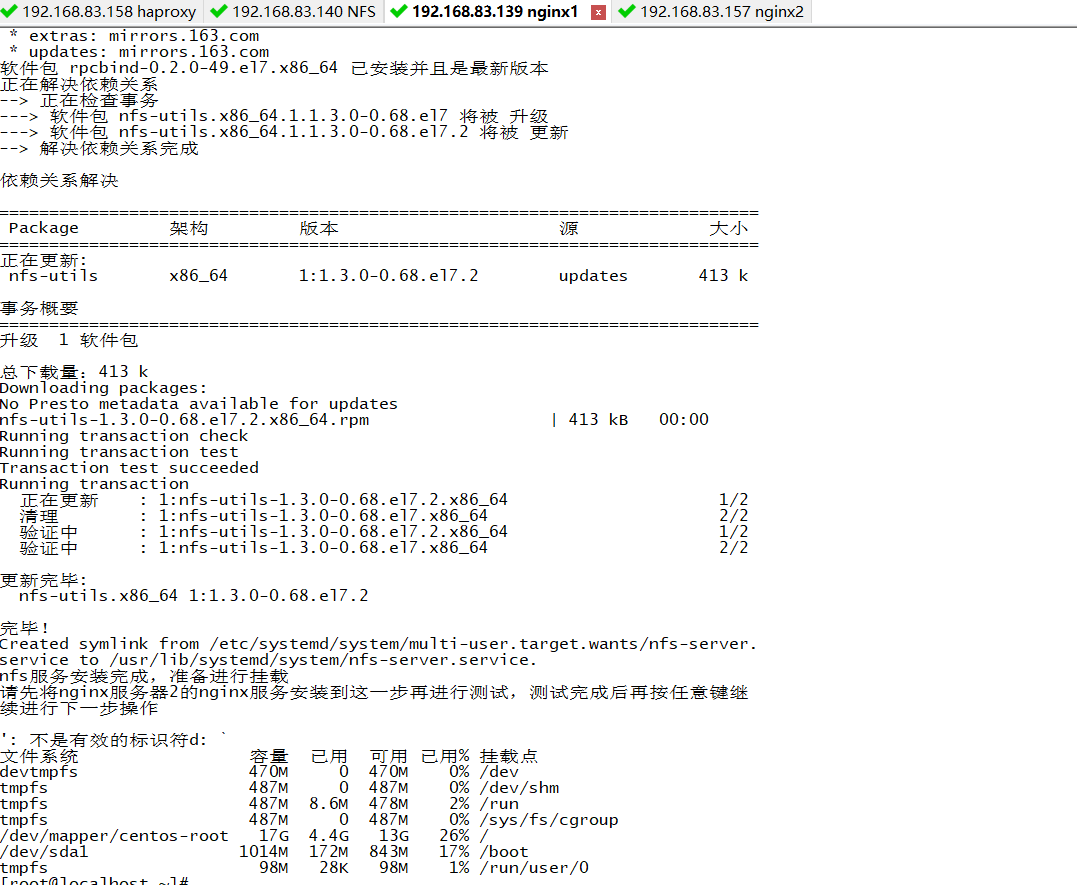
Task: Click the /dev/mapper/centos-root filesystem entry
Action: click(x=115, y=835)
